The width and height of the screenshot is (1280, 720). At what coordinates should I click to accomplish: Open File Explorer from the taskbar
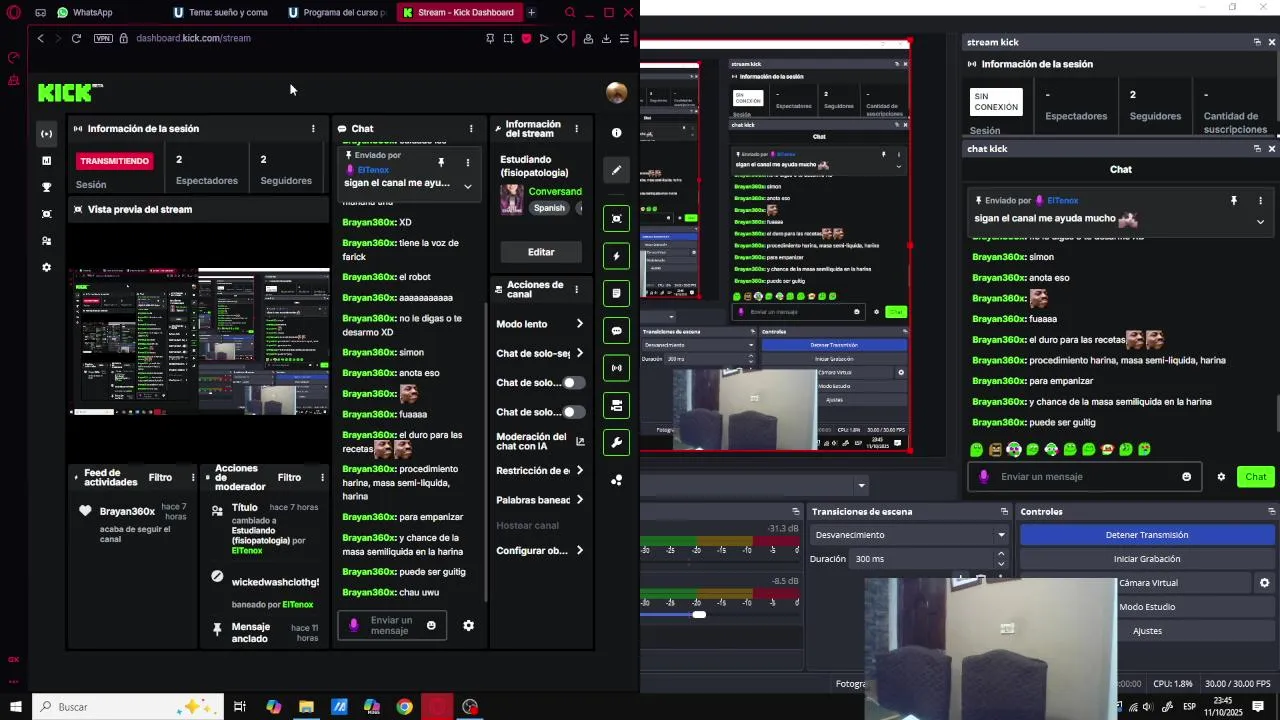coord(306,707)
